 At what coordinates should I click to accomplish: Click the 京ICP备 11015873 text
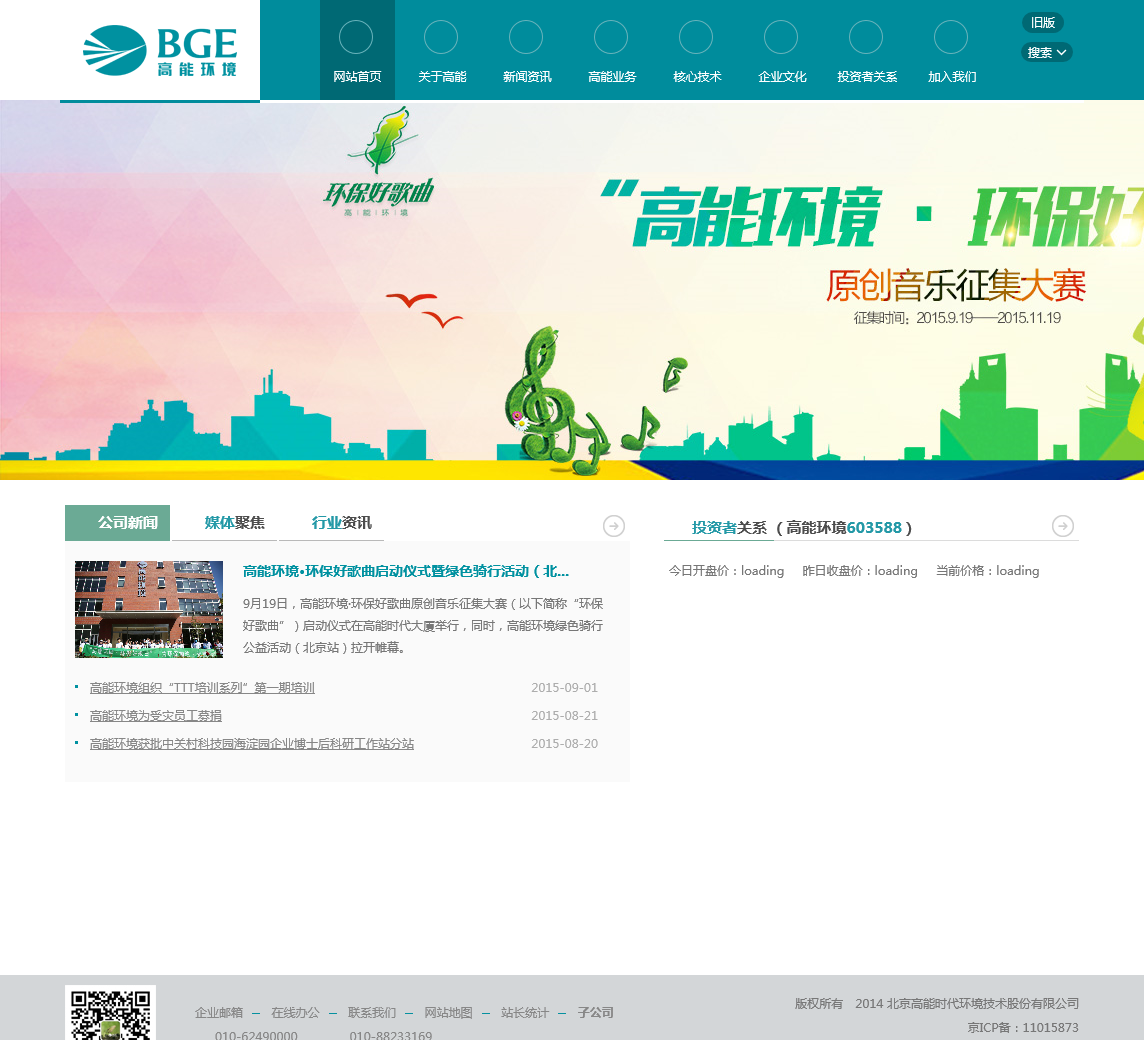click(1023, 1028)
